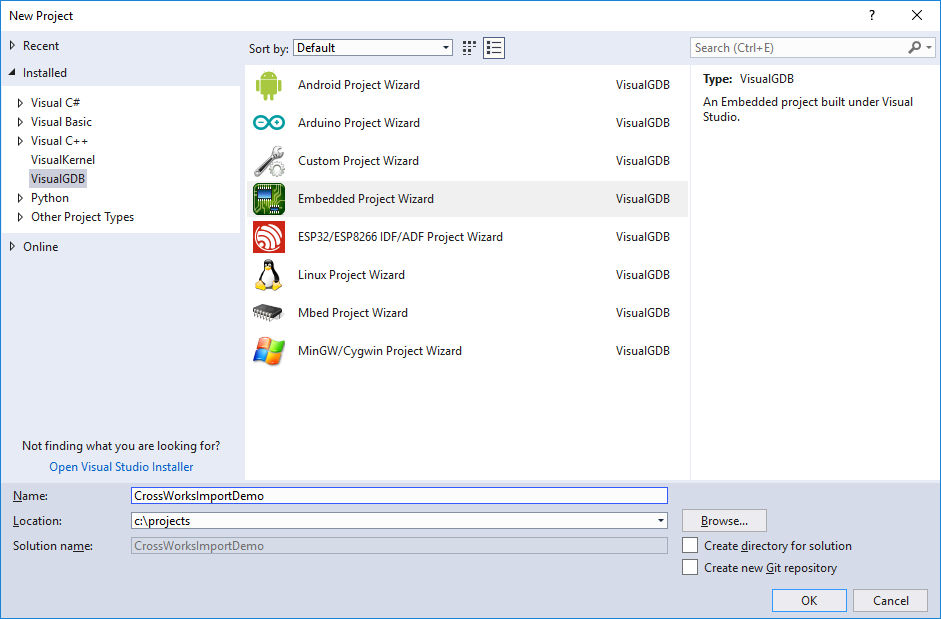
Task: Open the search options dropdown arrow
Action: (928, 47)
